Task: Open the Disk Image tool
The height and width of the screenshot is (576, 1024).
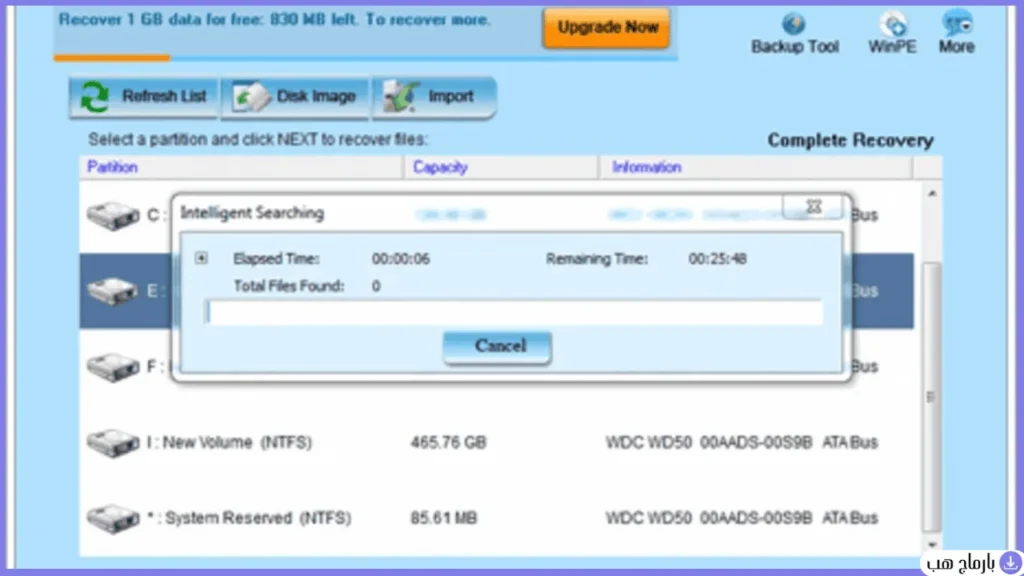Action: [x=295, y=97]
